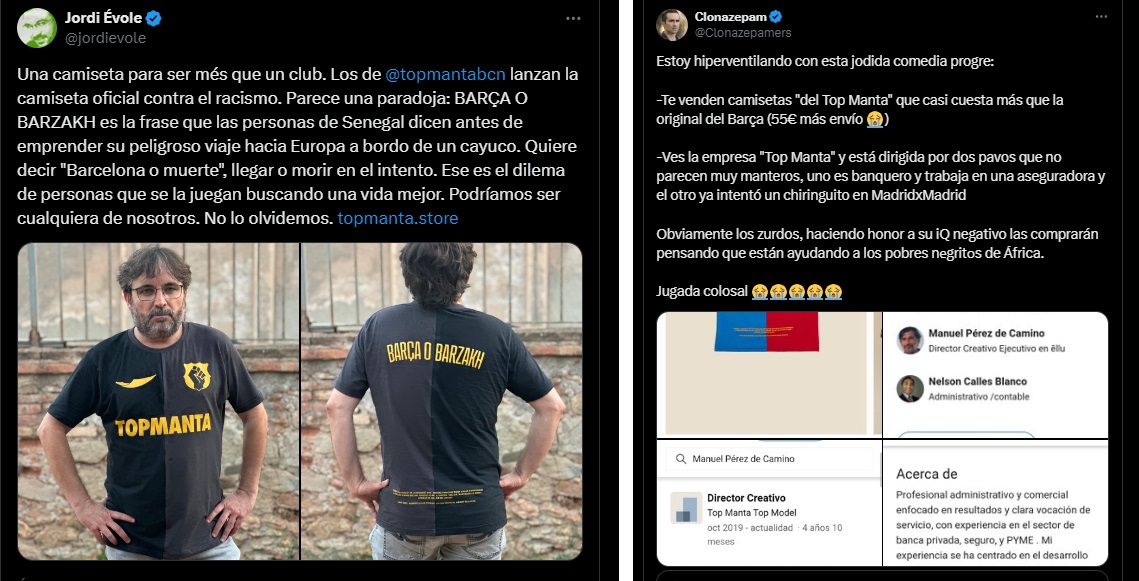Click the @jordievole handle
This screenshot has height=581, width=1139.
106,38
